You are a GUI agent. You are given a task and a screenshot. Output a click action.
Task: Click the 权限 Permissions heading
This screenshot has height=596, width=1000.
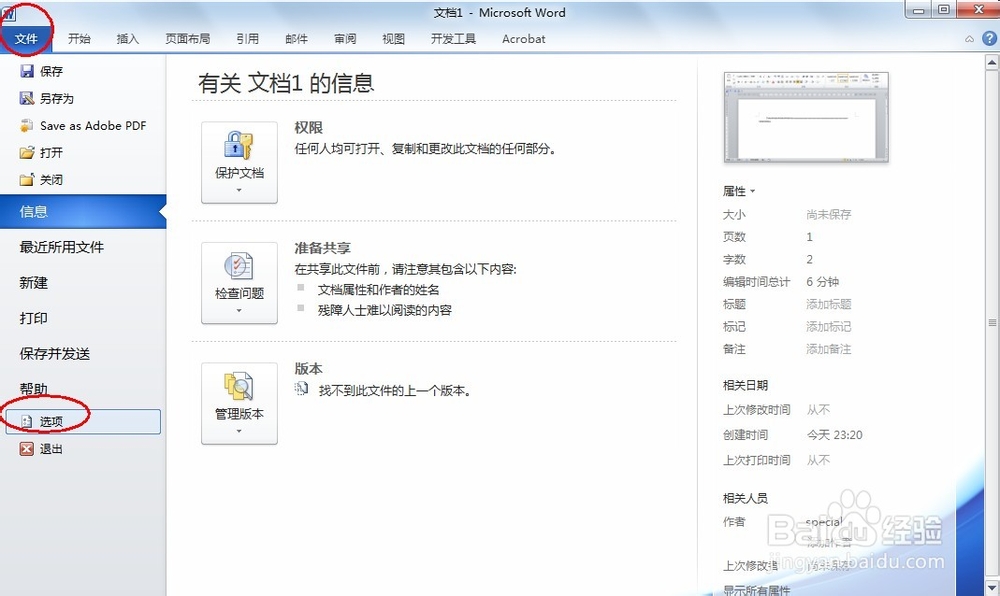click(308, 127)
